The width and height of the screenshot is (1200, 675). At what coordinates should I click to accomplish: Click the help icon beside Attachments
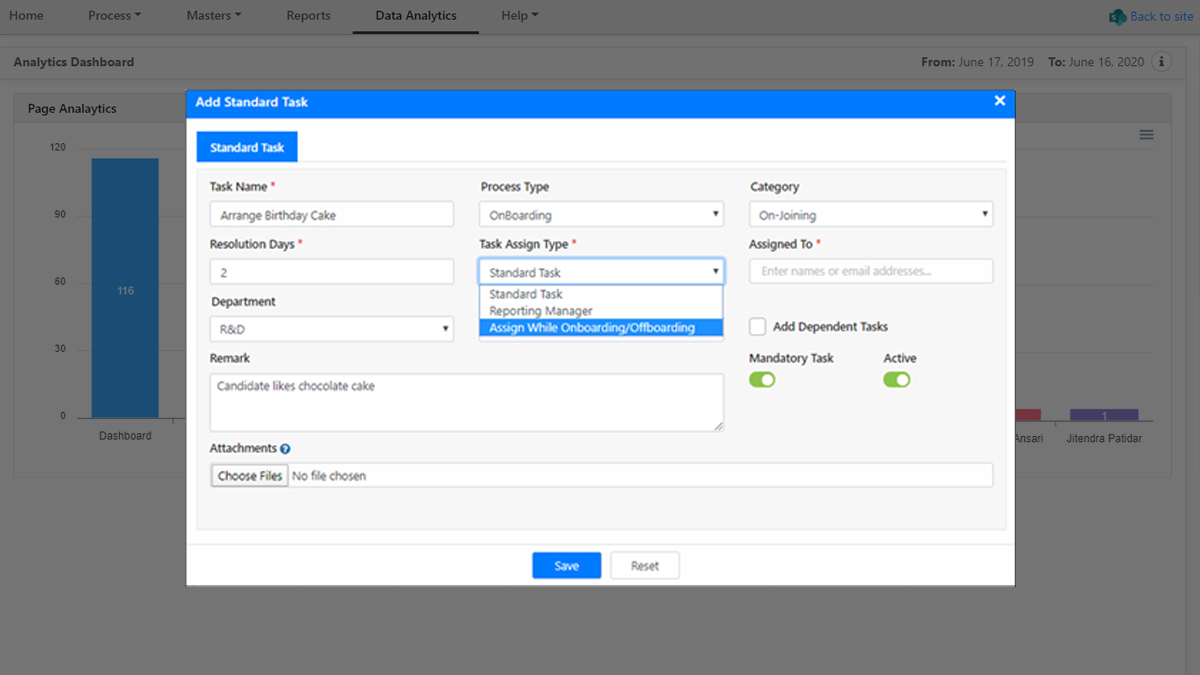pyautogui.click(x=287, y=448)
